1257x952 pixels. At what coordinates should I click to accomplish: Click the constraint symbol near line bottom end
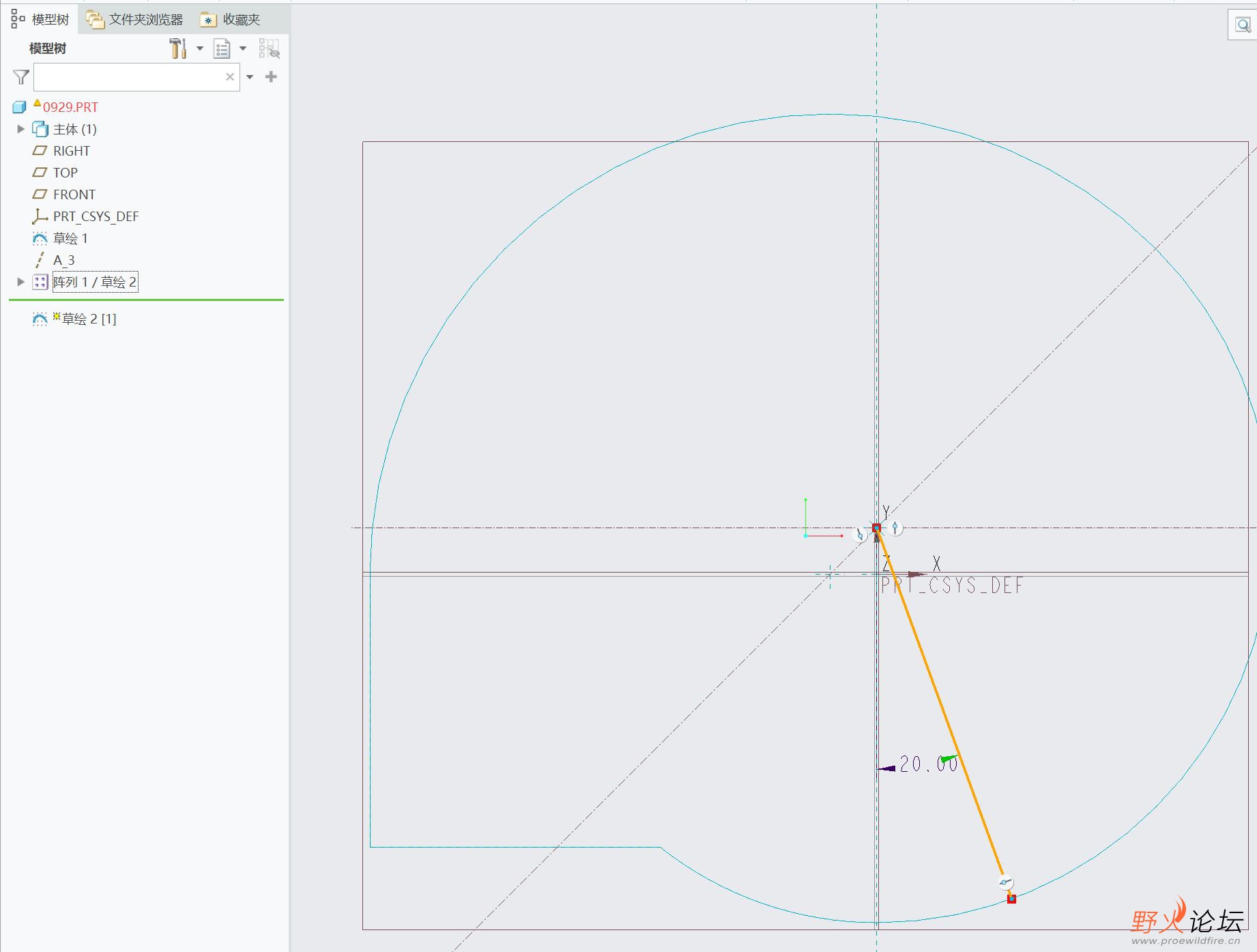coord(1005,882)
